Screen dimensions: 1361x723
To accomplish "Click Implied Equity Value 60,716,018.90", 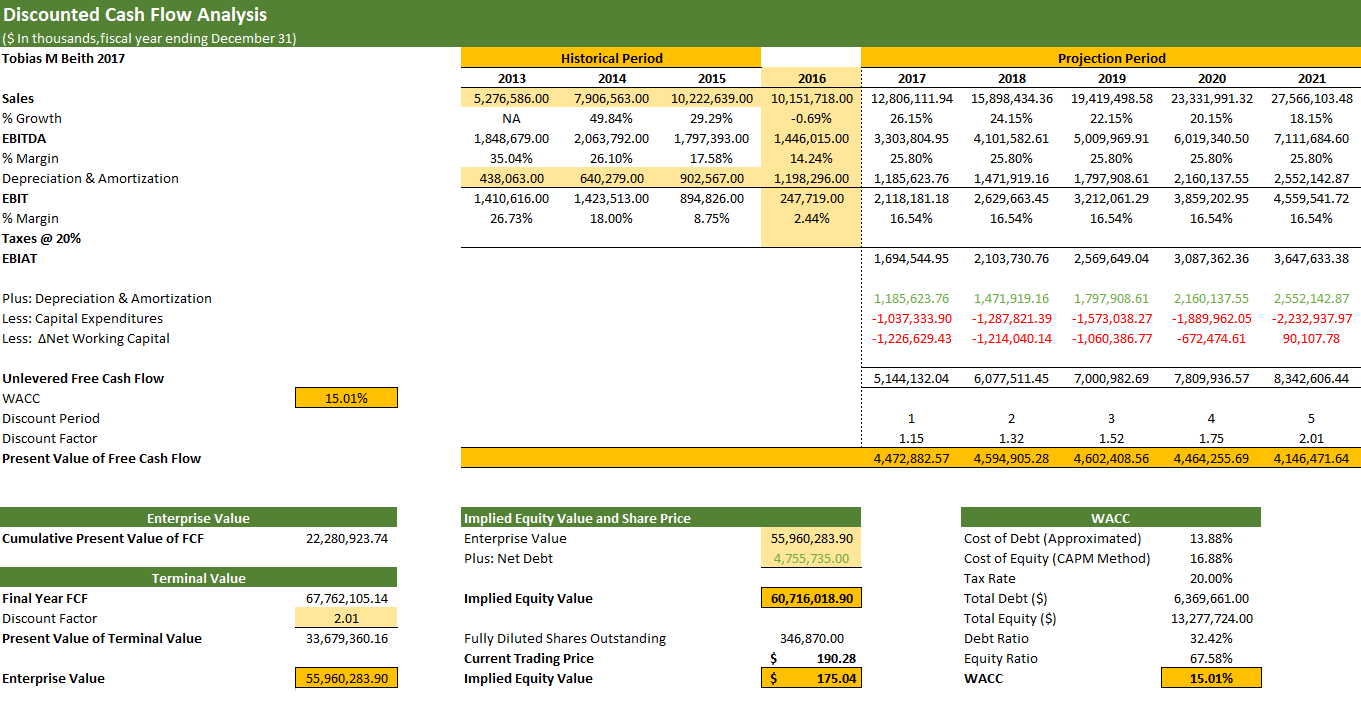I will 811,598.
